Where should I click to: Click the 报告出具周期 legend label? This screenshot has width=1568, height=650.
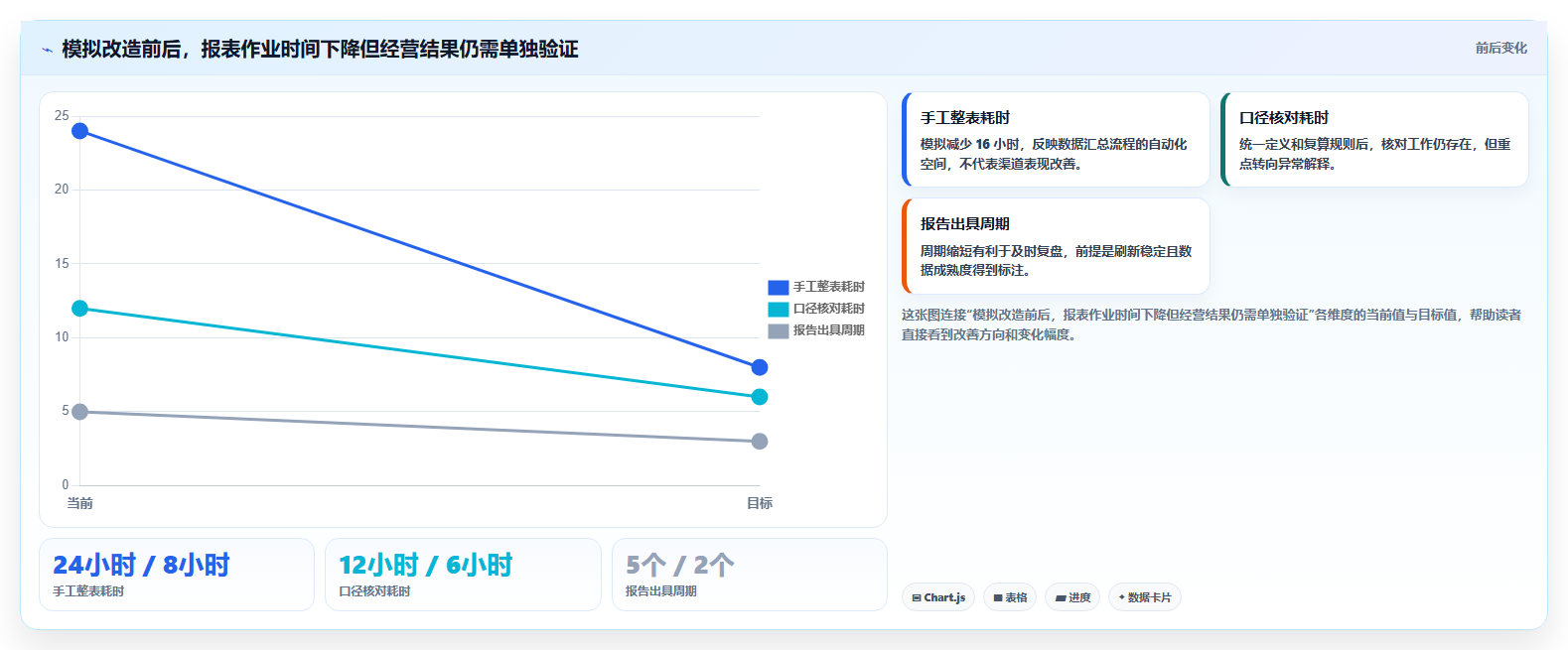[x=828, y=330]
